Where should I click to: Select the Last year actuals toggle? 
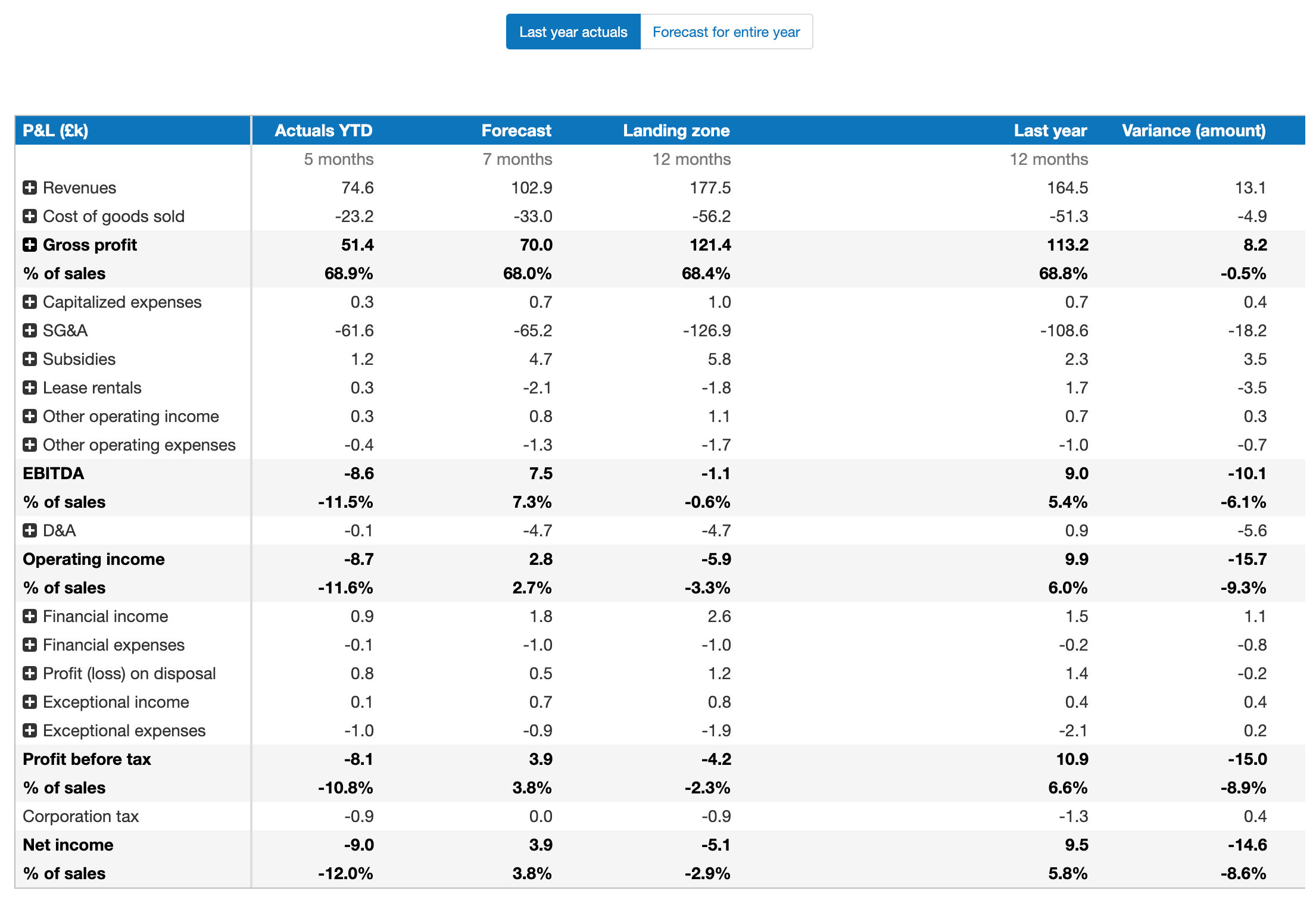(573, 32)
